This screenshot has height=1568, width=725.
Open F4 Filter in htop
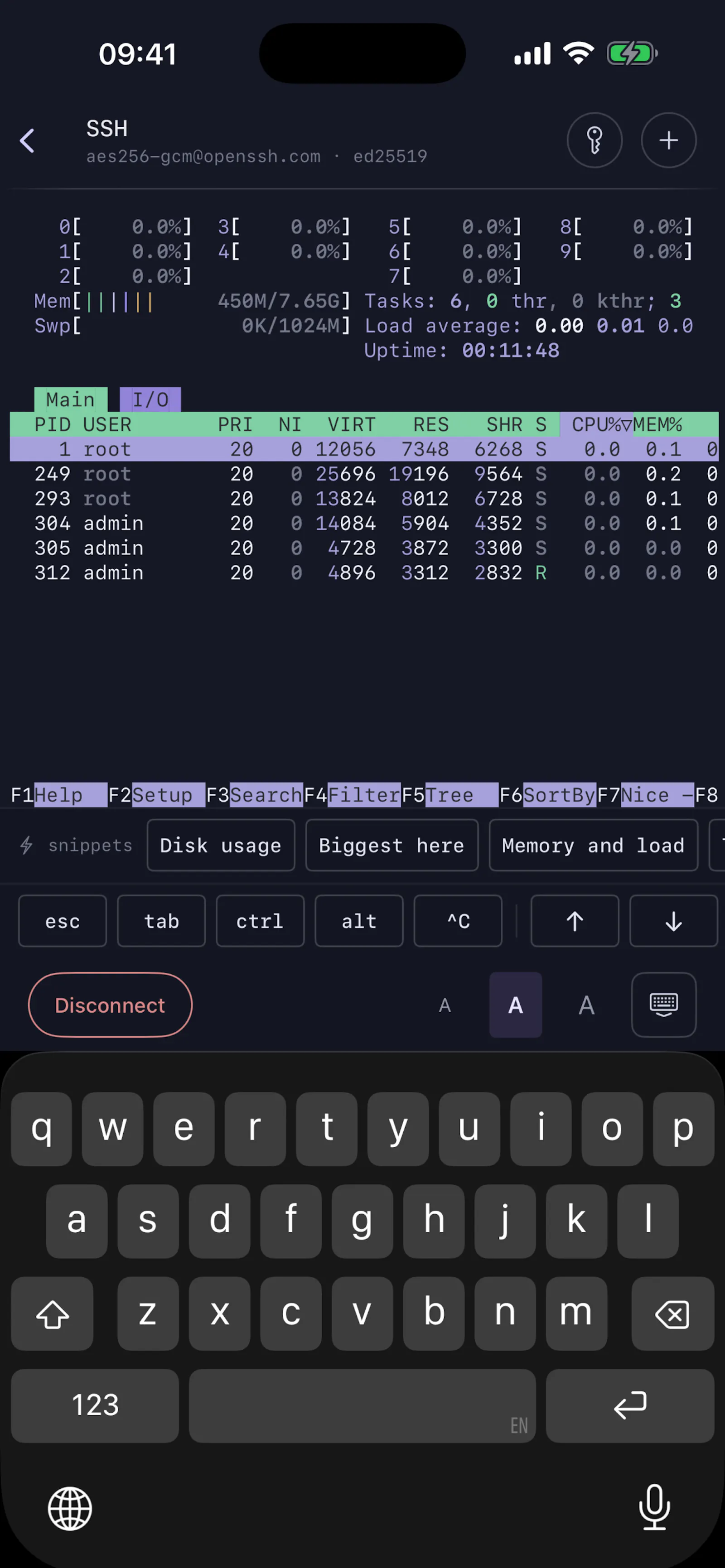[x=352, y=795]
